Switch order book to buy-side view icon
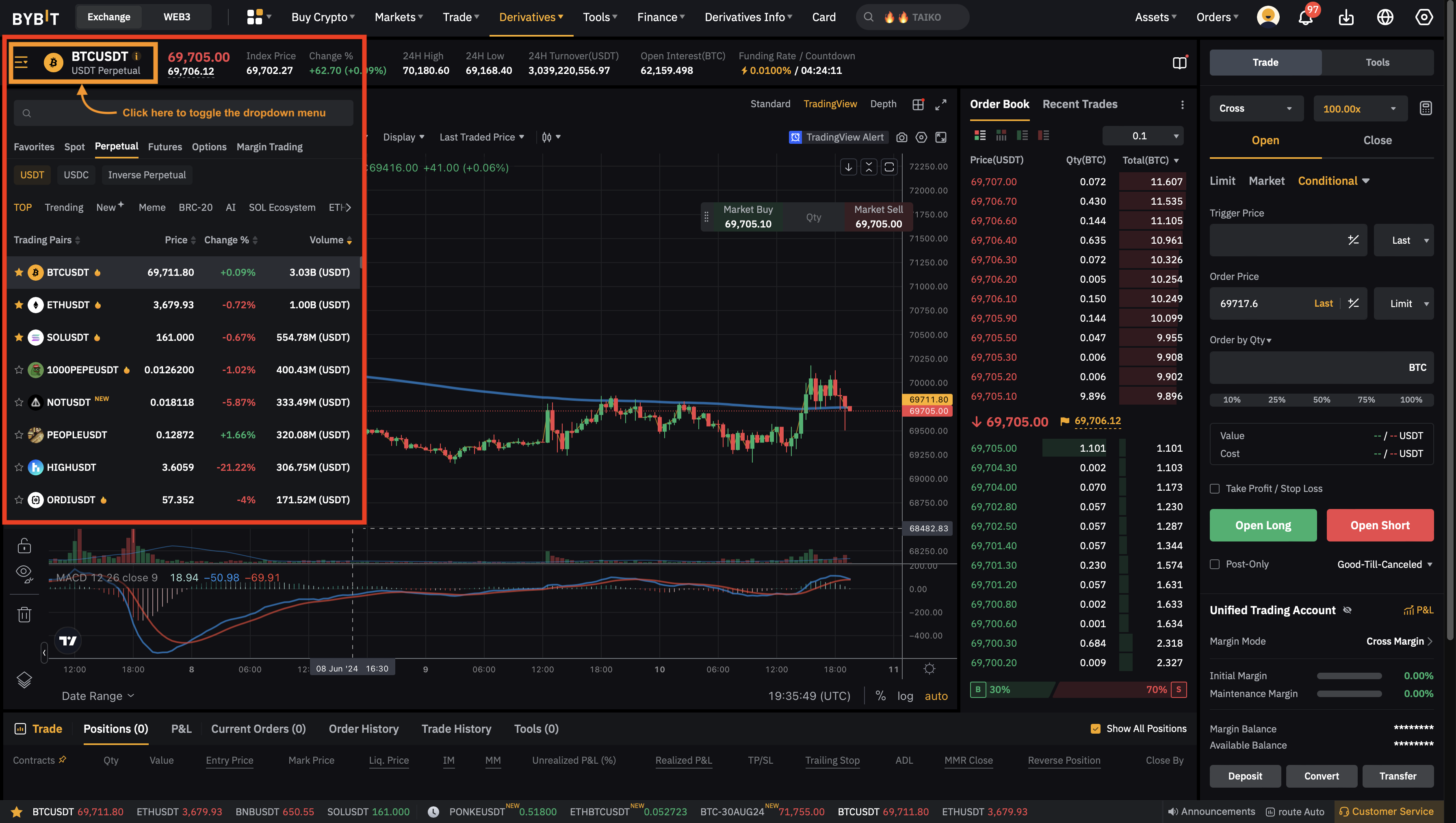This screenshot has width=1456, height=823. (x=1023, y=135)
